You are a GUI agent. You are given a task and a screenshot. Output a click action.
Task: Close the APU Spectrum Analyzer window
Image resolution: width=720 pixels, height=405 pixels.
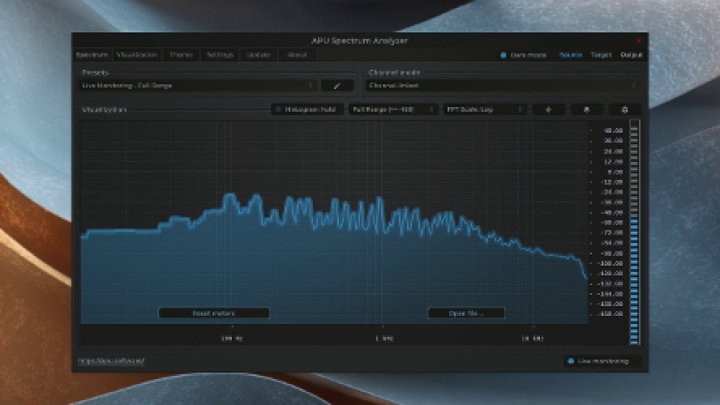pos(639,40)
